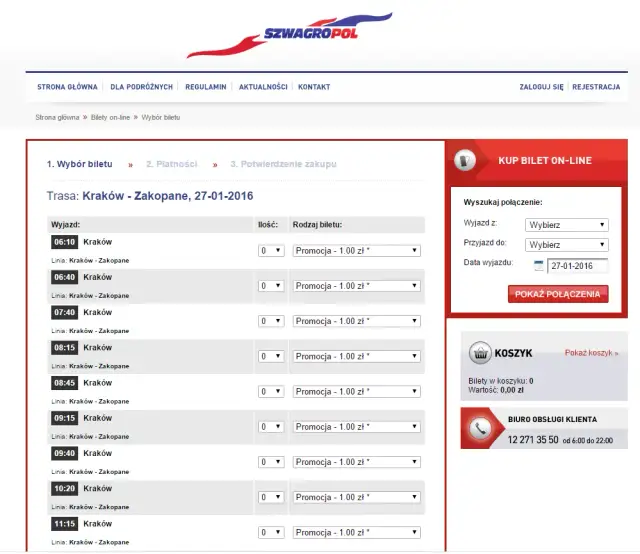Open the Rejestracja link
640x554 pixels.
[x=596, y=87]
